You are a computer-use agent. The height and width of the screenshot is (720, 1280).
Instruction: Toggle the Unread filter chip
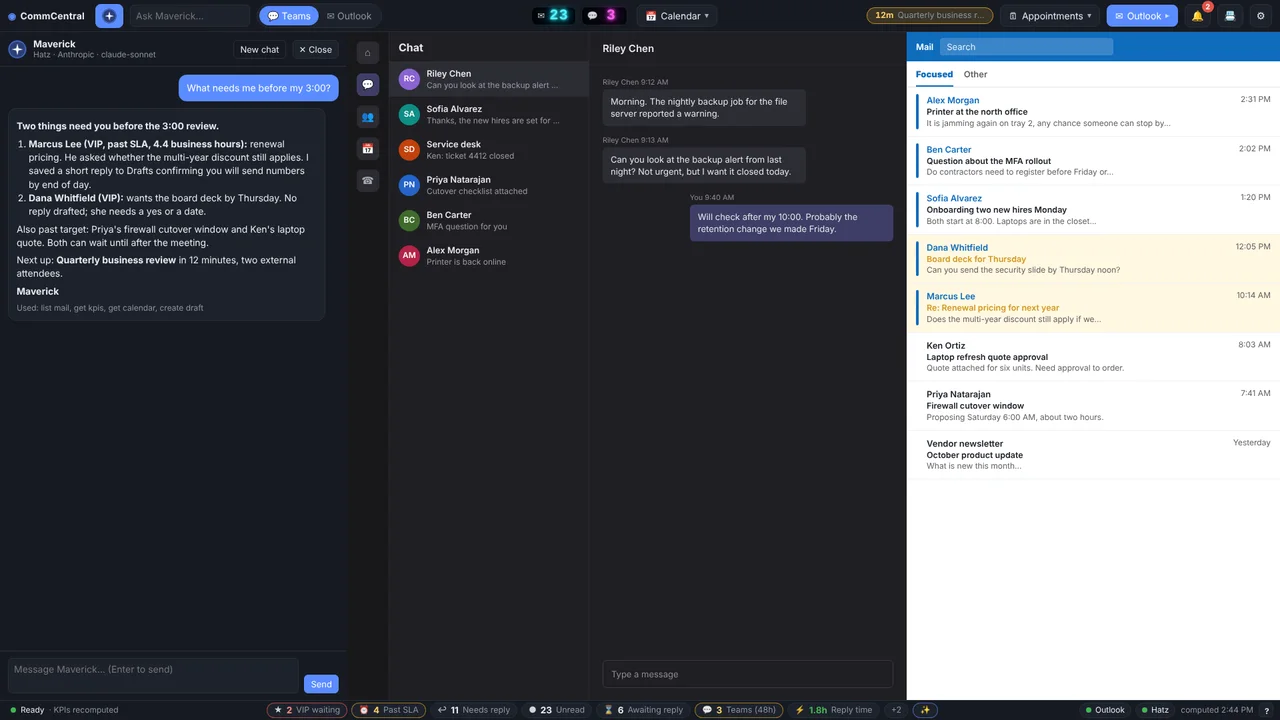[x=557, y=710]
